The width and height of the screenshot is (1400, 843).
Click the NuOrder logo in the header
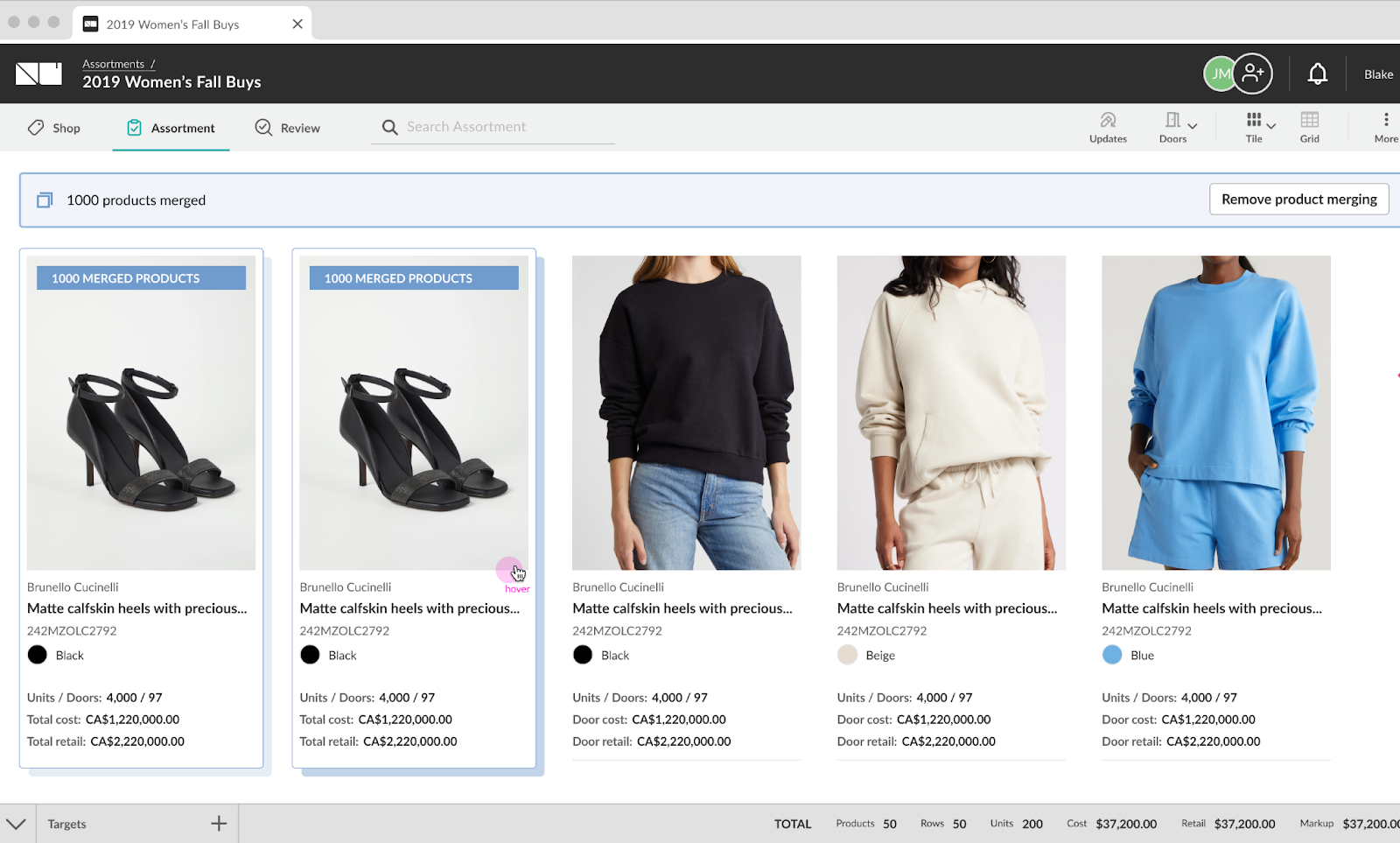pyautogui.click(x=38, y=74)
